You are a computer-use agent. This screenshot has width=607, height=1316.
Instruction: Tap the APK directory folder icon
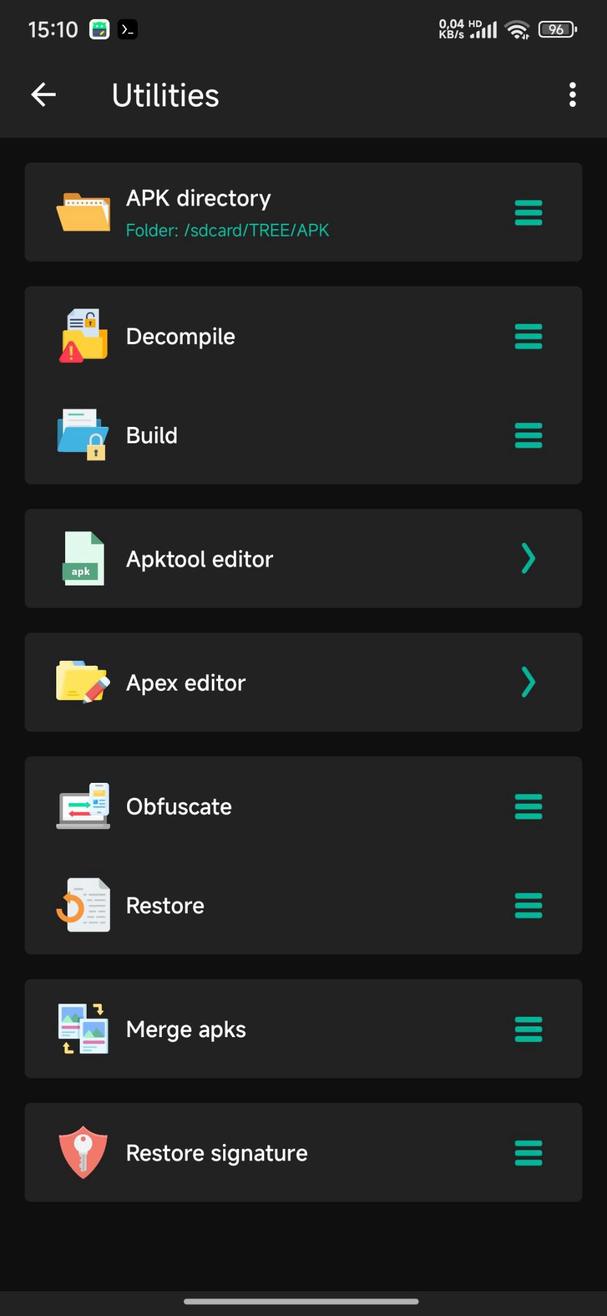click(83, 212)
